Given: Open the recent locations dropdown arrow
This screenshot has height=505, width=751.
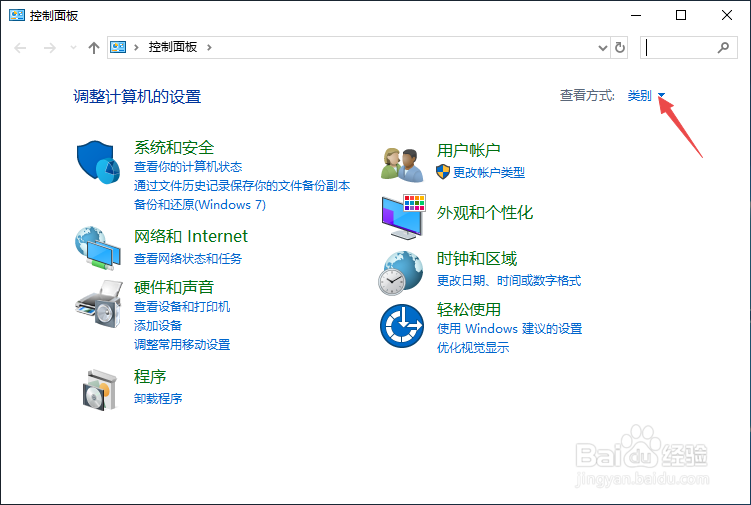Looking at the screenshot, I should pos(73,47).
